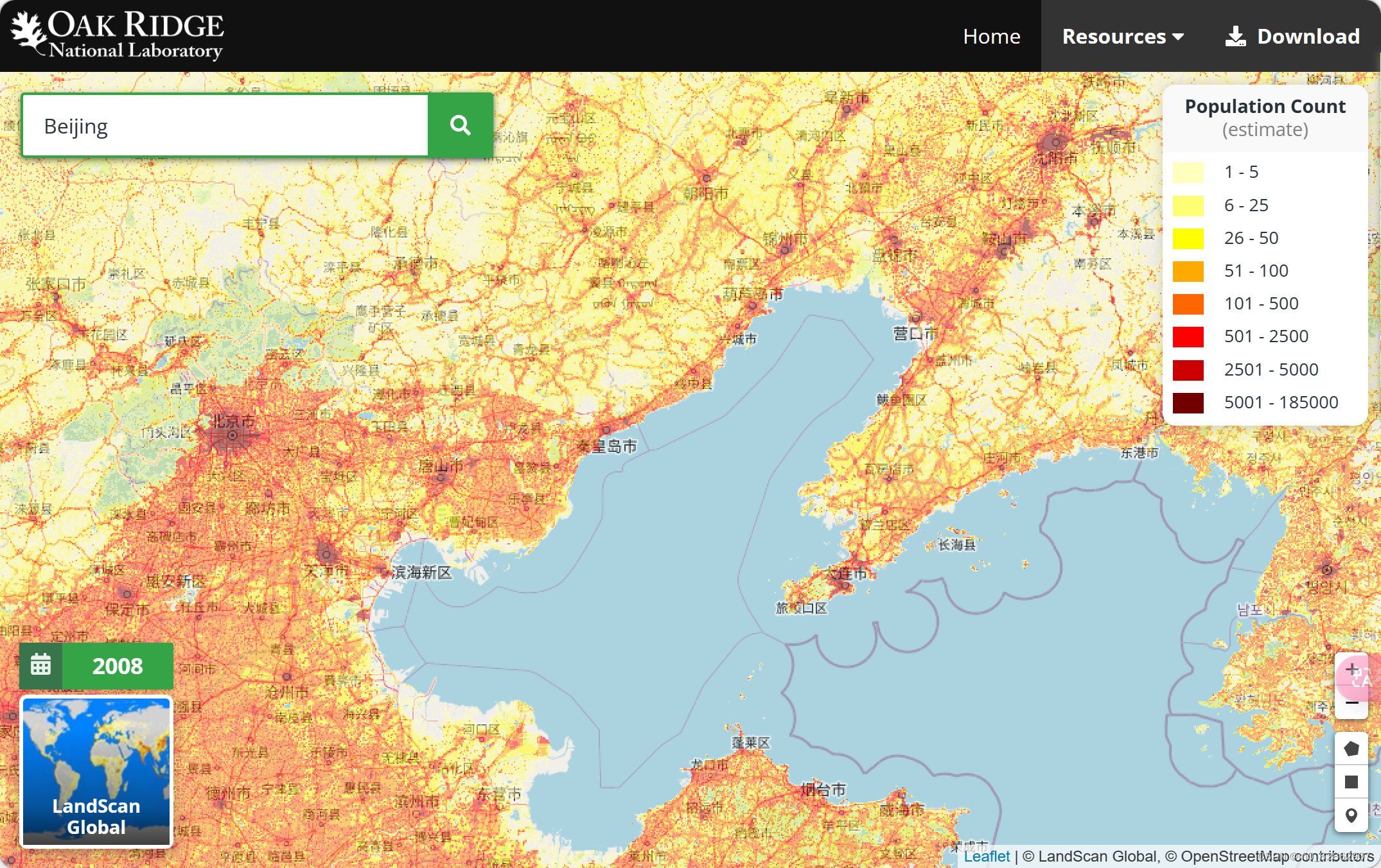Zoom out the map with minus
Image resolution: width=1381 pixels, height=868 pixels.
[1351, 704]
